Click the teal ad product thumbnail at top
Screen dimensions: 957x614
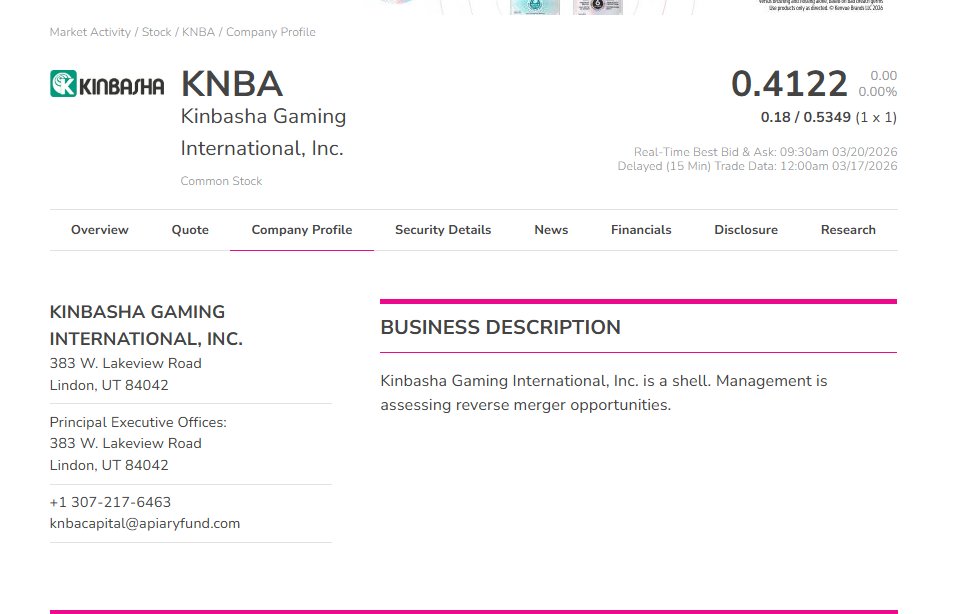coord(535,7)
